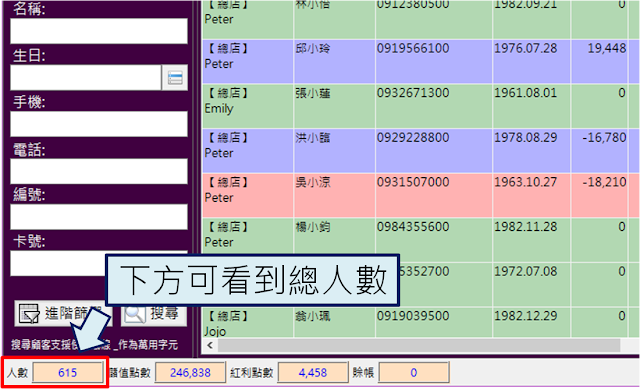The height and width of the screenshot is (389, 640).
Task: Click the 賒帳 value field showing 0
Action: pos(414,372)
